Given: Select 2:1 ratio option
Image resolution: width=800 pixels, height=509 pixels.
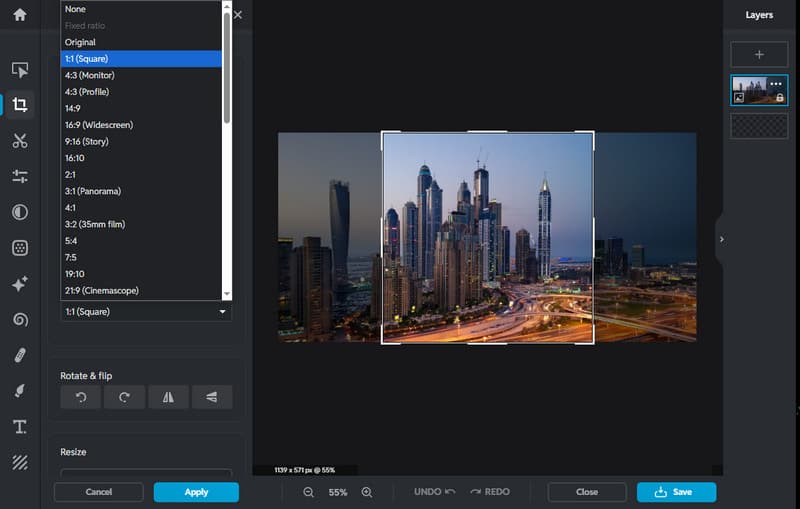Looking at the screenshot, I should [x=141, y=174].
